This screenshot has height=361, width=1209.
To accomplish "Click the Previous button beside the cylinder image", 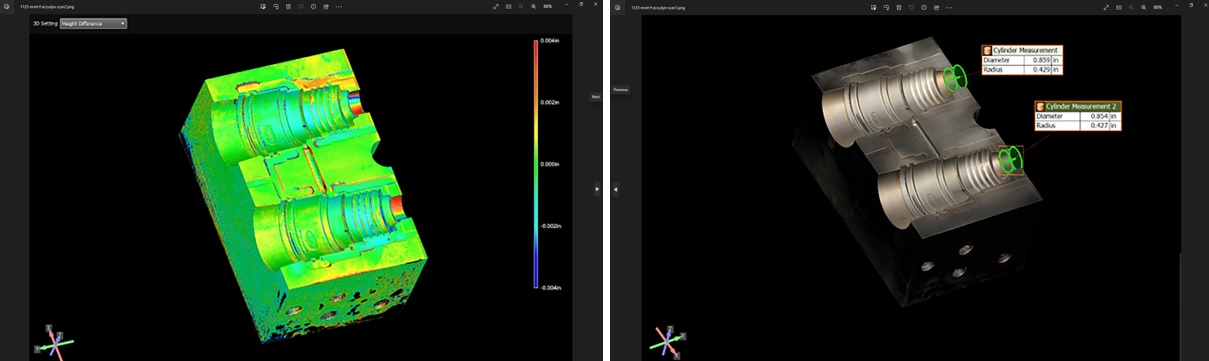I will click(x=620, y=89).
